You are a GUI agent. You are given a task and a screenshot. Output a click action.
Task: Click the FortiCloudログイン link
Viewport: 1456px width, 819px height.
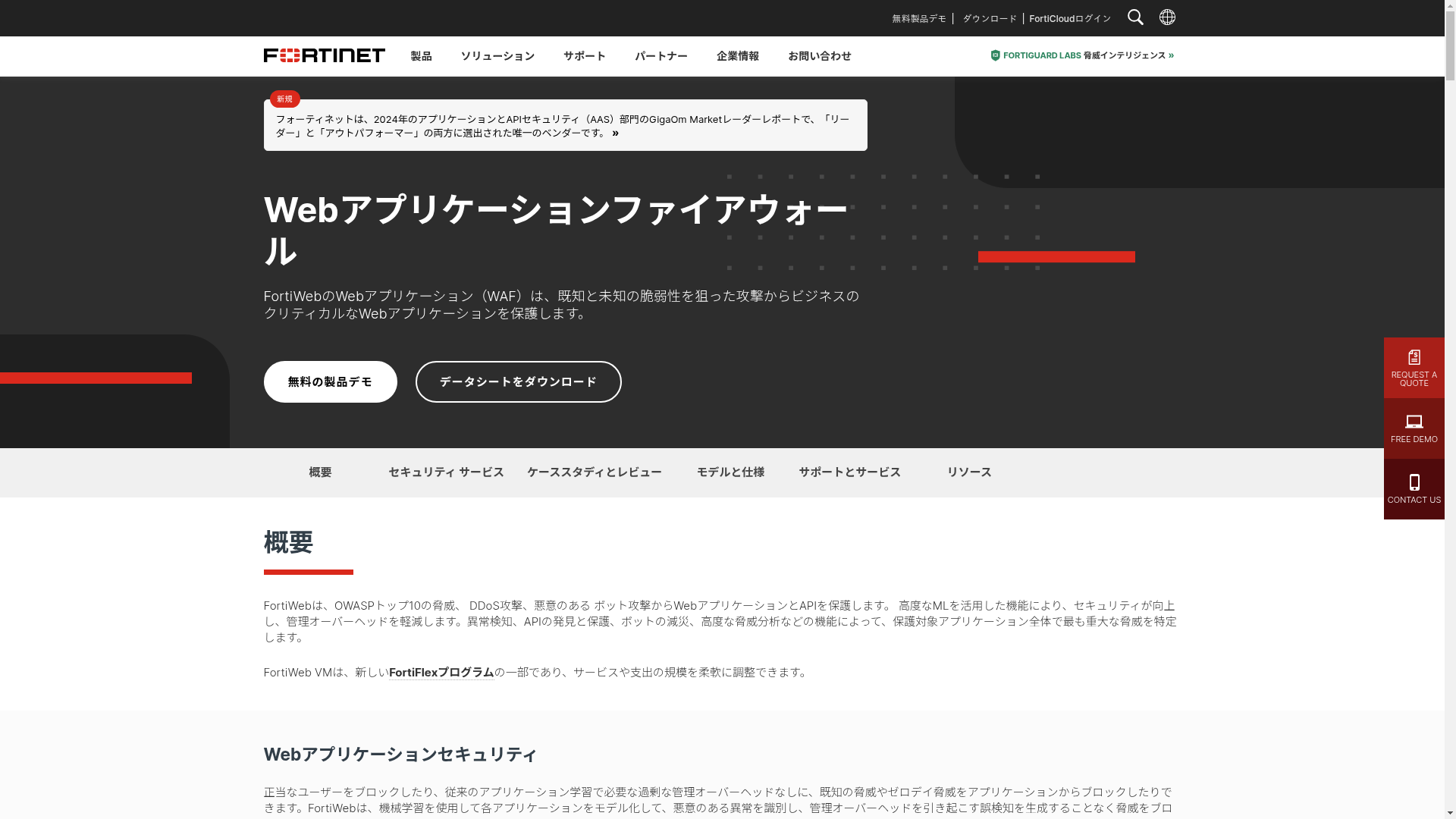coord(1070,18)
